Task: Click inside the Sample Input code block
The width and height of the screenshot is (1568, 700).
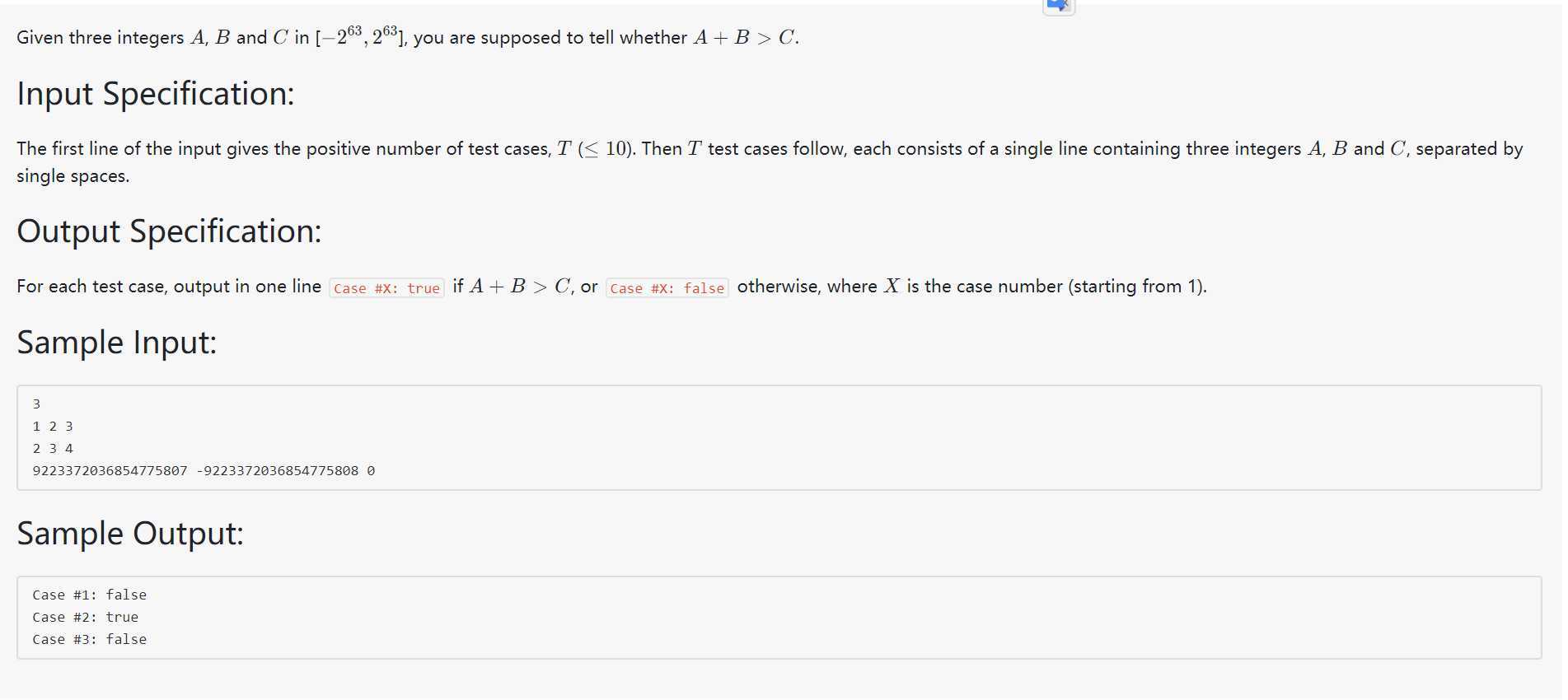Action: pyautogui.click(x=779, y=437)
